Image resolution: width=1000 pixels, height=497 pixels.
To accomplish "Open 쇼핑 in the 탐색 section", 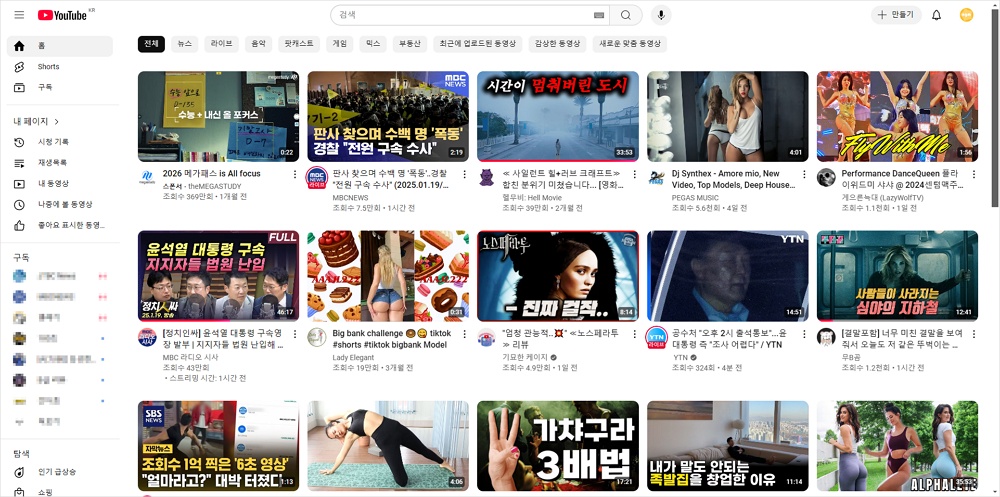I will tap(60, 491).
